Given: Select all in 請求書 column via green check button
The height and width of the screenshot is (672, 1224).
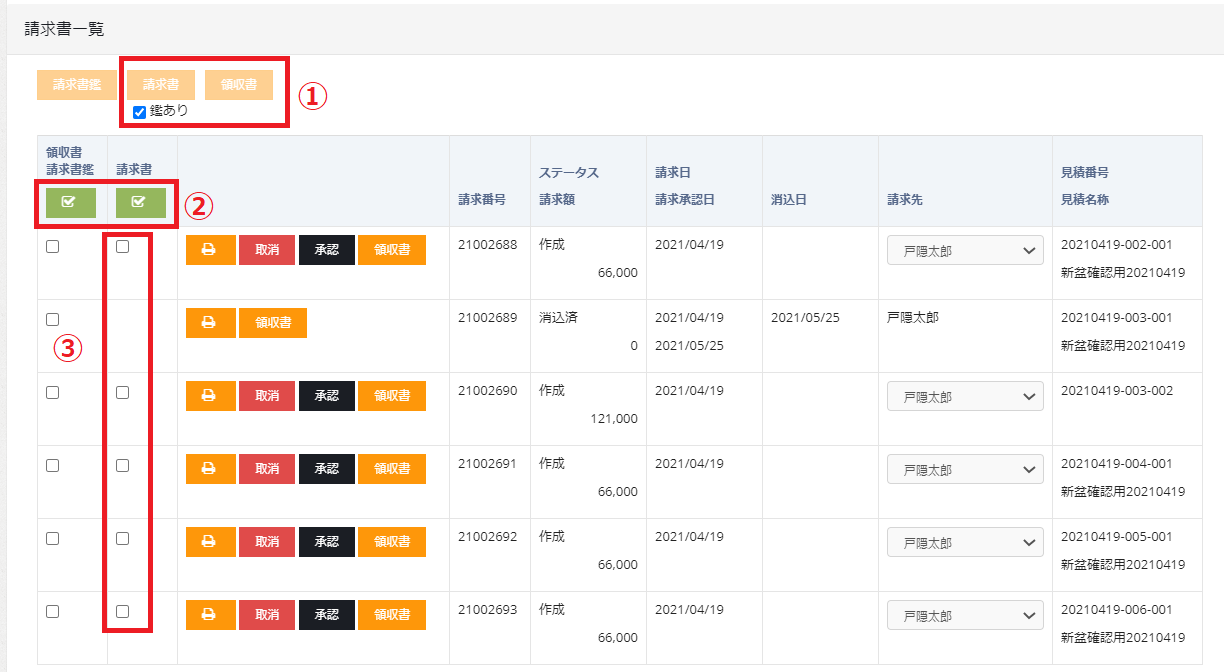Looking at the screenshot, I should [x=140, y=203].
